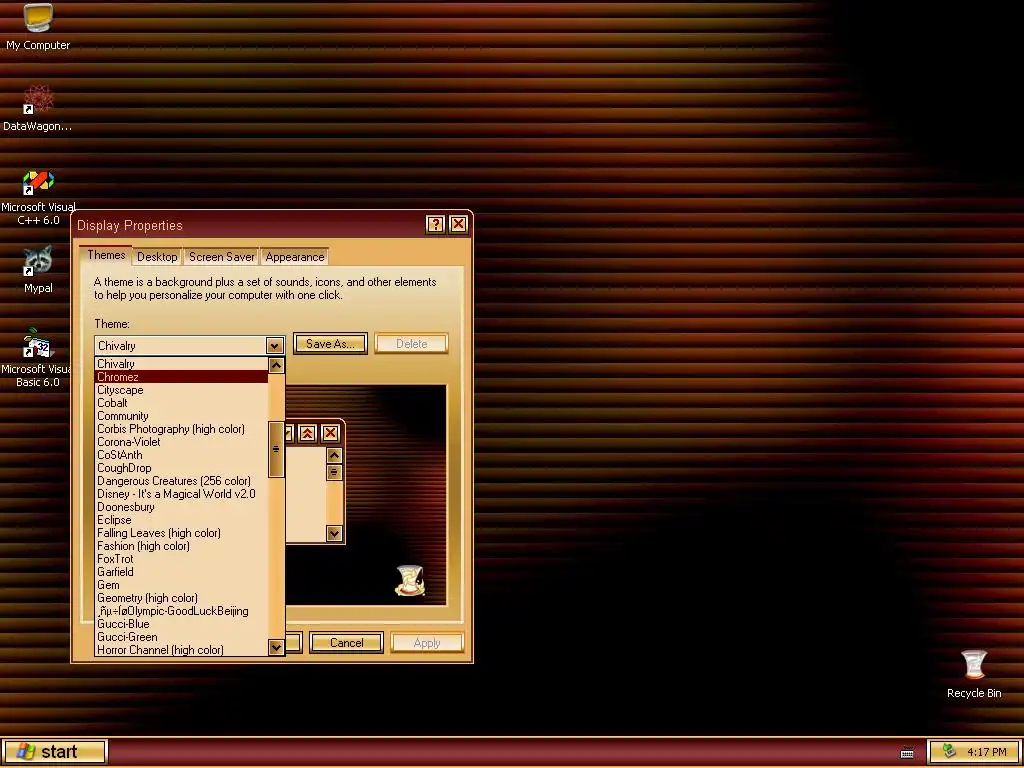Screen dimensions: 1024x768
Task: Choose the Garfield theme
Action: pyautogui.click(x=182, y=572)
